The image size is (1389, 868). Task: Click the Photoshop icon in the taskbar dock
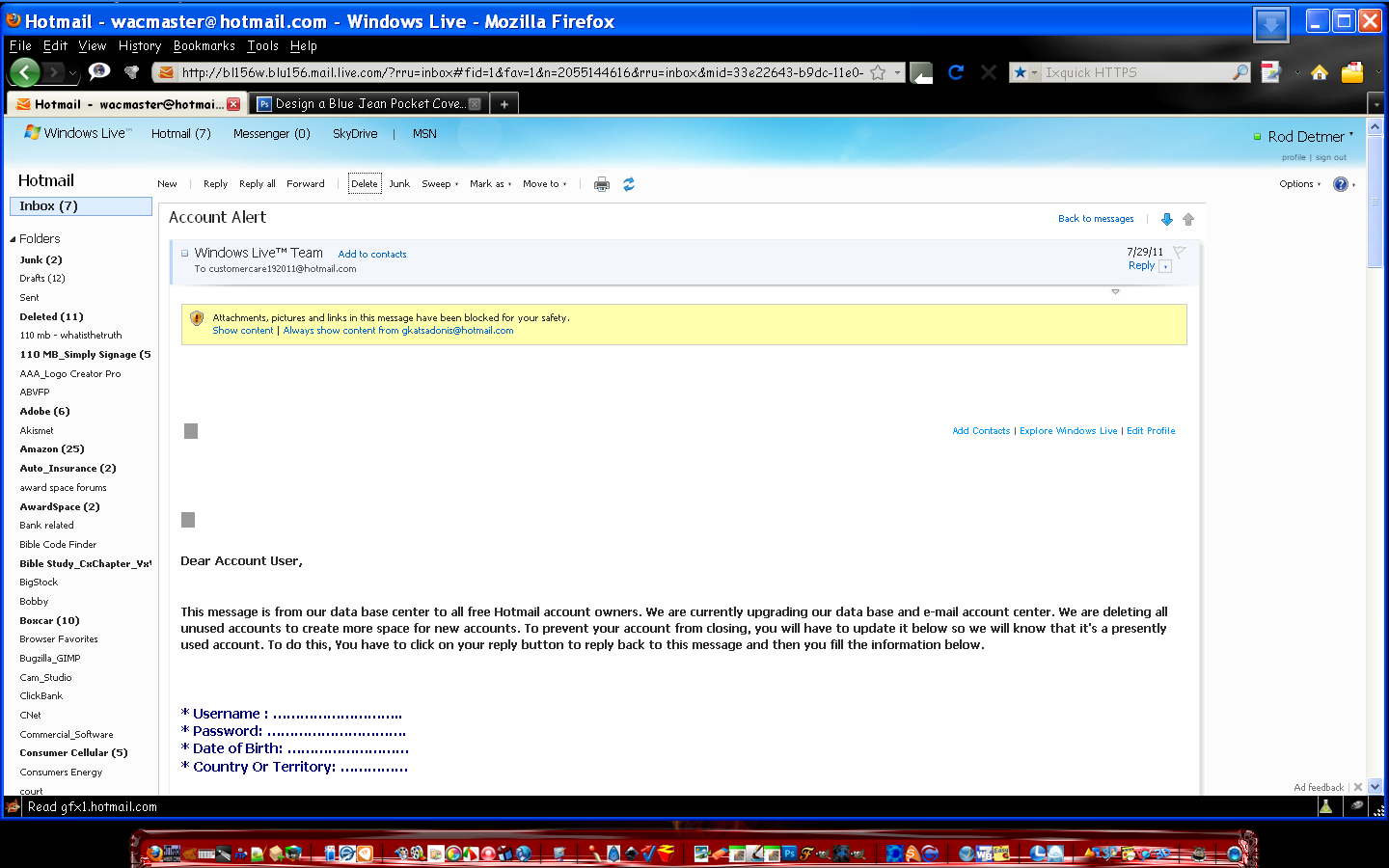click(790, 854)
